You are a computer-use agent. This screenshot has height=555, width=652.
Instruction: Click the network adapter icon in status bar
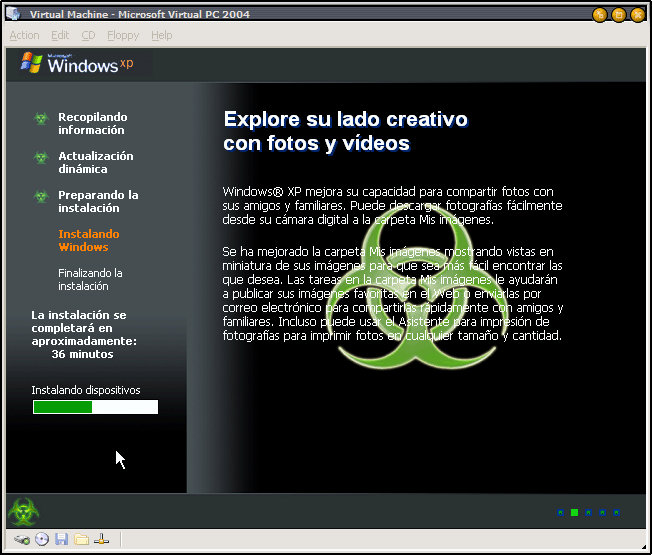coord(101,539)
